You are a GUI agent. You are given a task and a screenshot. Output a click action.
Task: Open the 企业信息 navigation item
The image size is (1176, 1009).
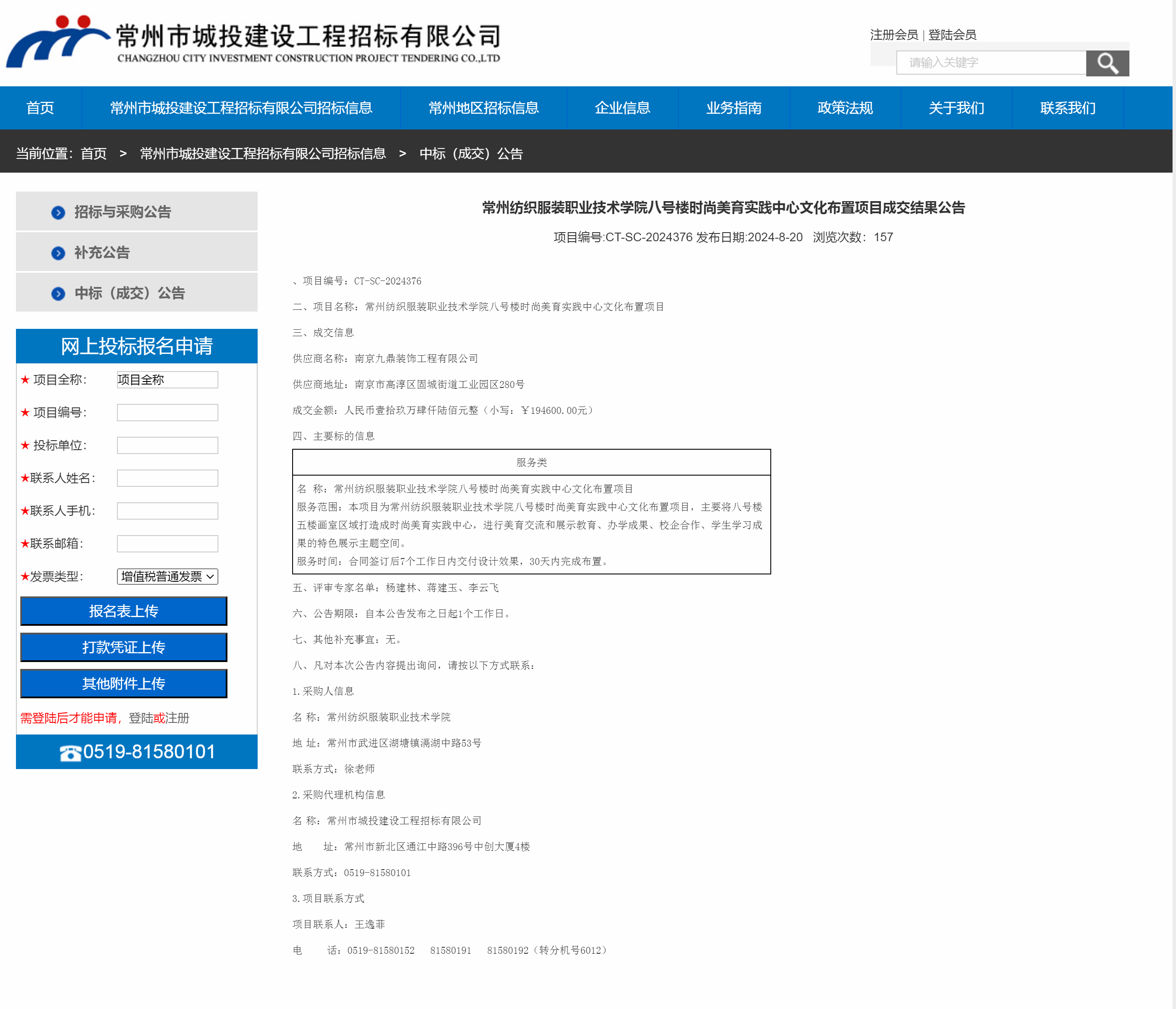click(x=622, y=108)
